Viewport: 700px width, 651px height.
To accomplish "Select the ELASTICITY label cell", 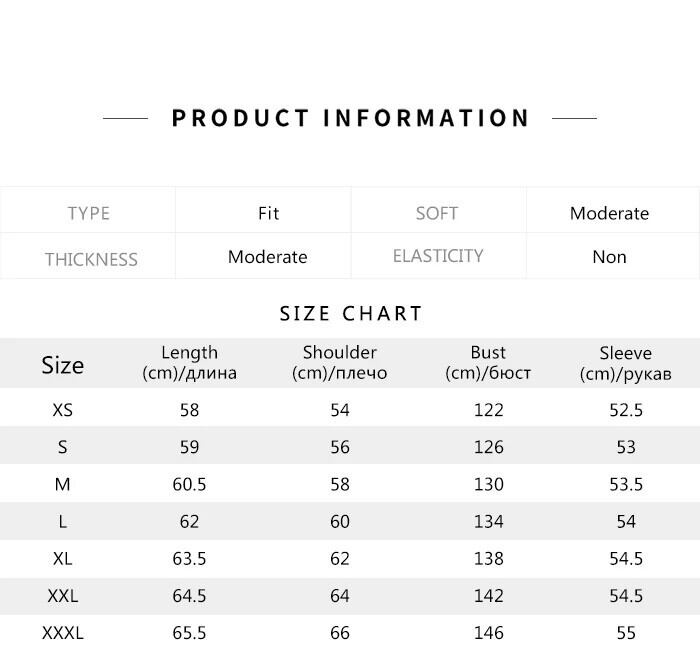I will coord(437,257).
